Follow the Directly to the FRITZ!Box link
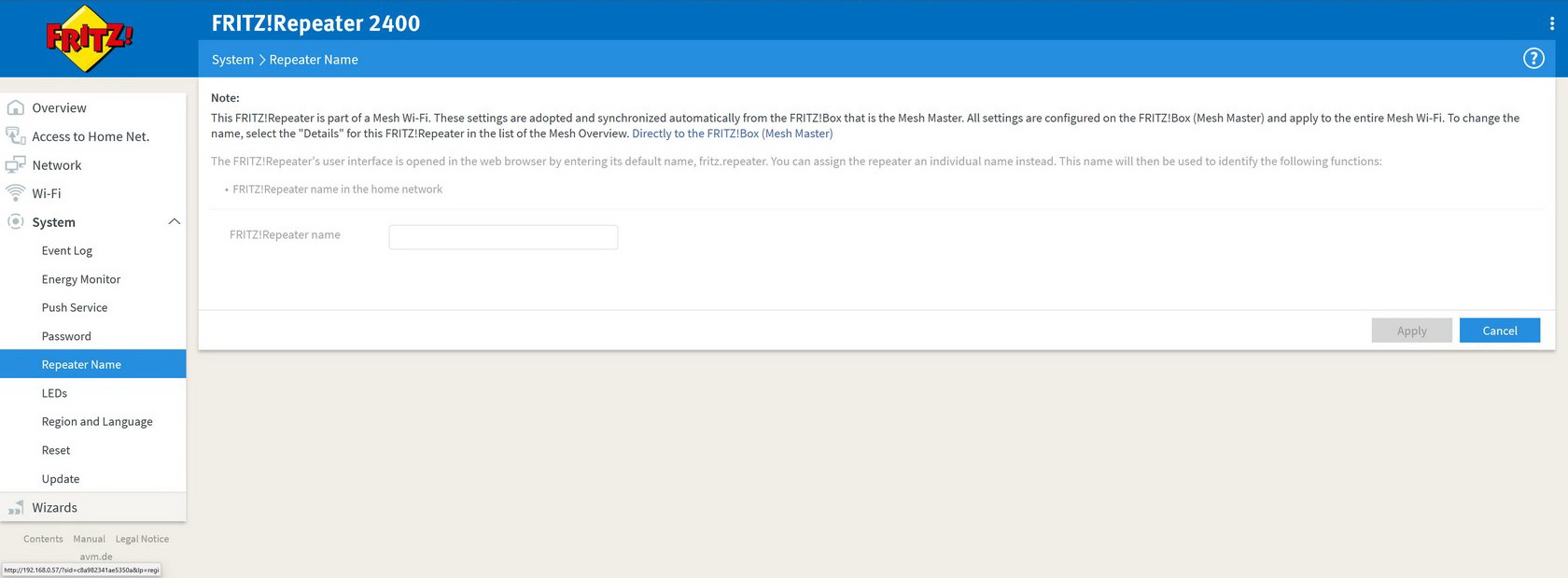The image size is (1568, 578). tap(733, 134)
